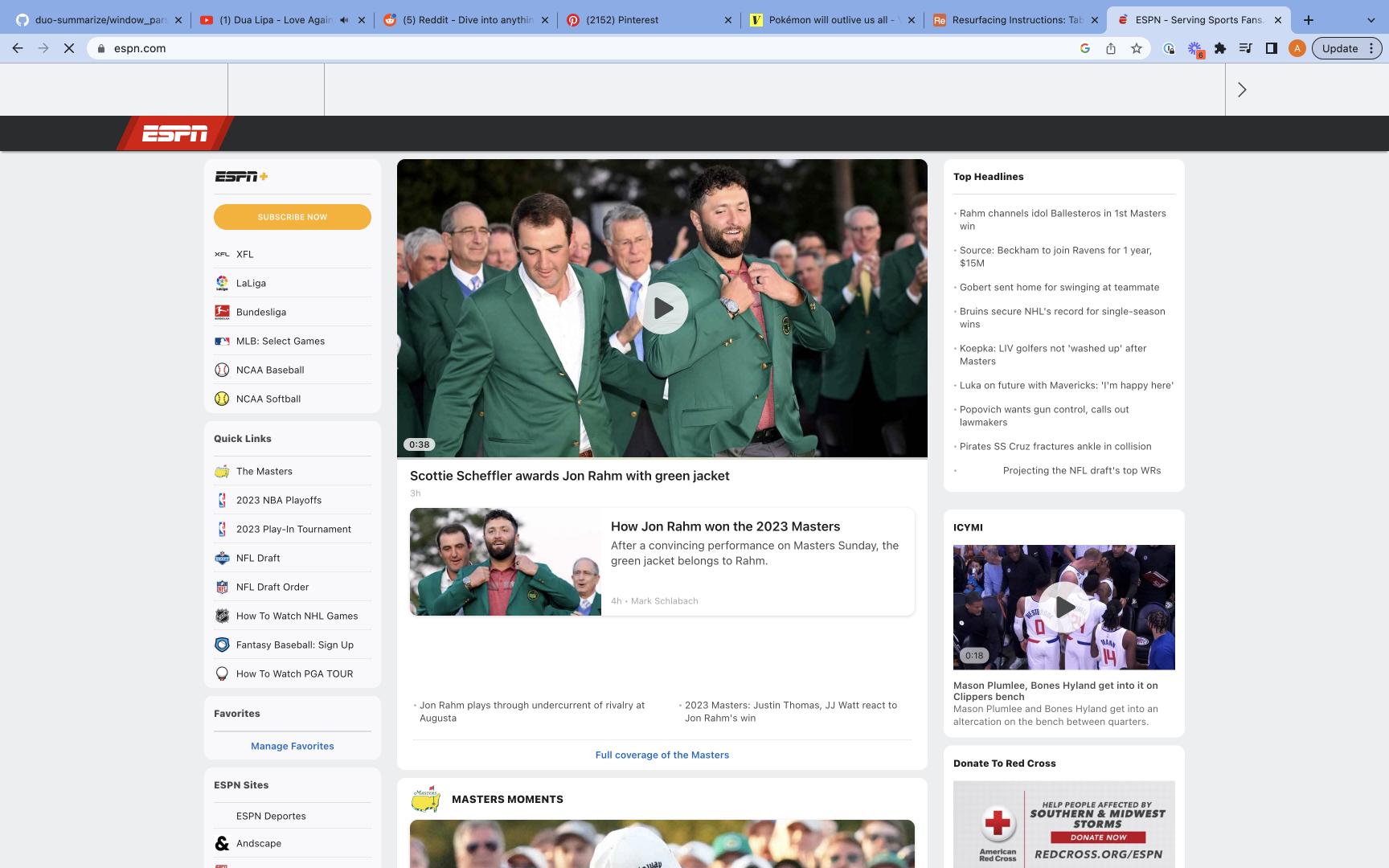1389x868 pixels.
Task: Click the Subscribe Now button
Action: [293, 217]
